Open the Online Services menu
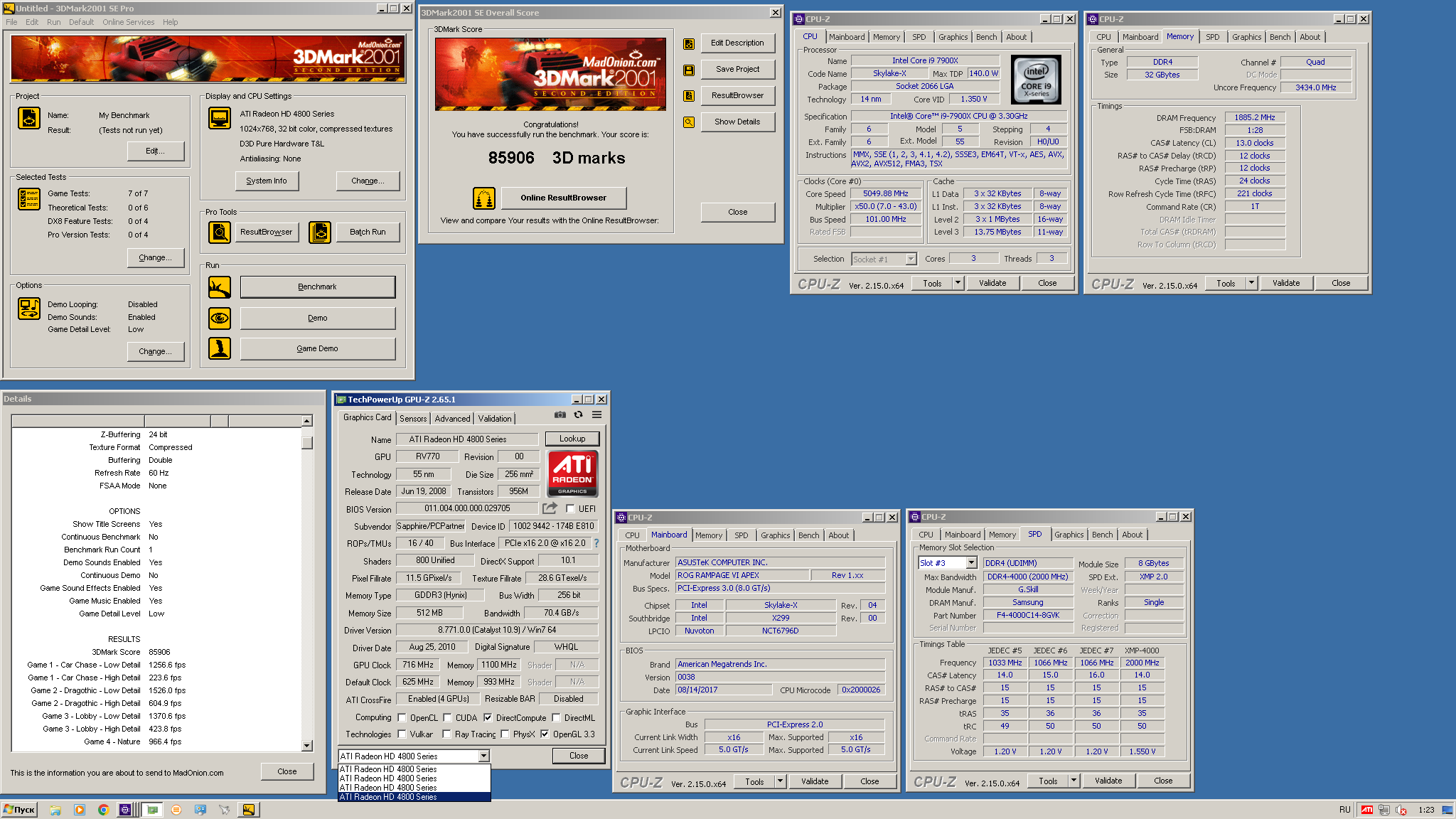Image resolution: width=1456 pixels, height=819 pixels. [x=128, y=22]
